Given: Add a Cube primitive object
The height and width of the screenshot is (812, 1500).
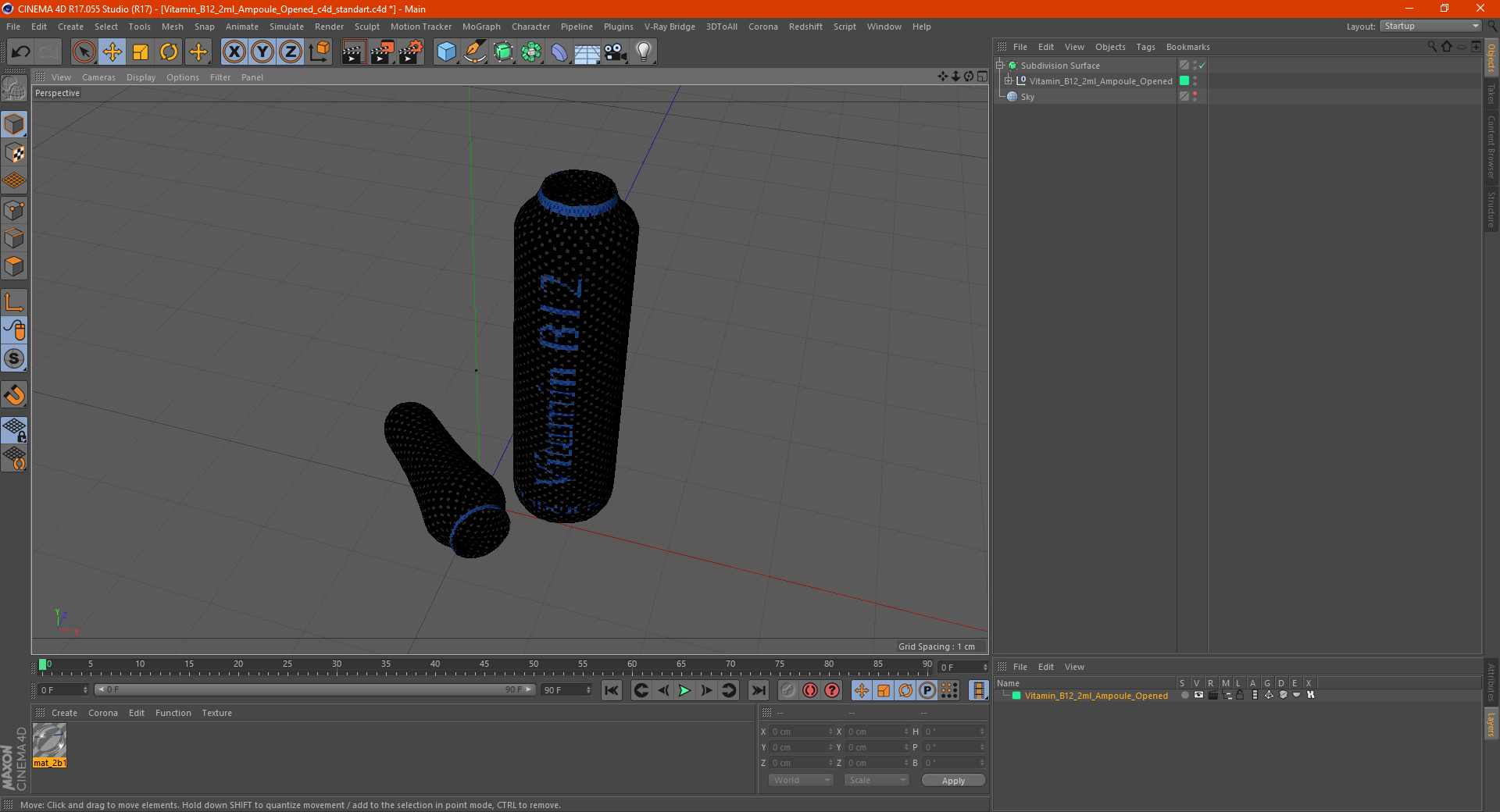Looking at the screenshot, I should [446, 52].
